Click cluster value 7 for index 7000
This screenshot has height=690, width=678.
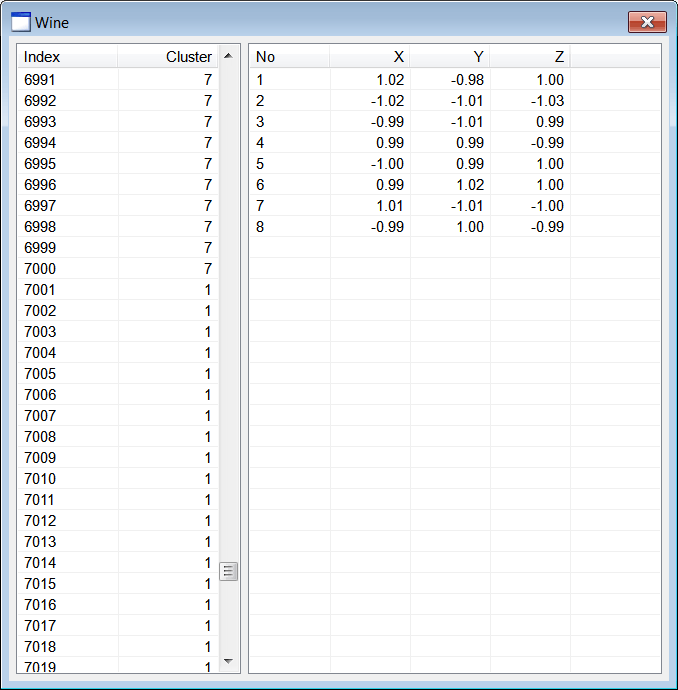[x=208, y=268]
